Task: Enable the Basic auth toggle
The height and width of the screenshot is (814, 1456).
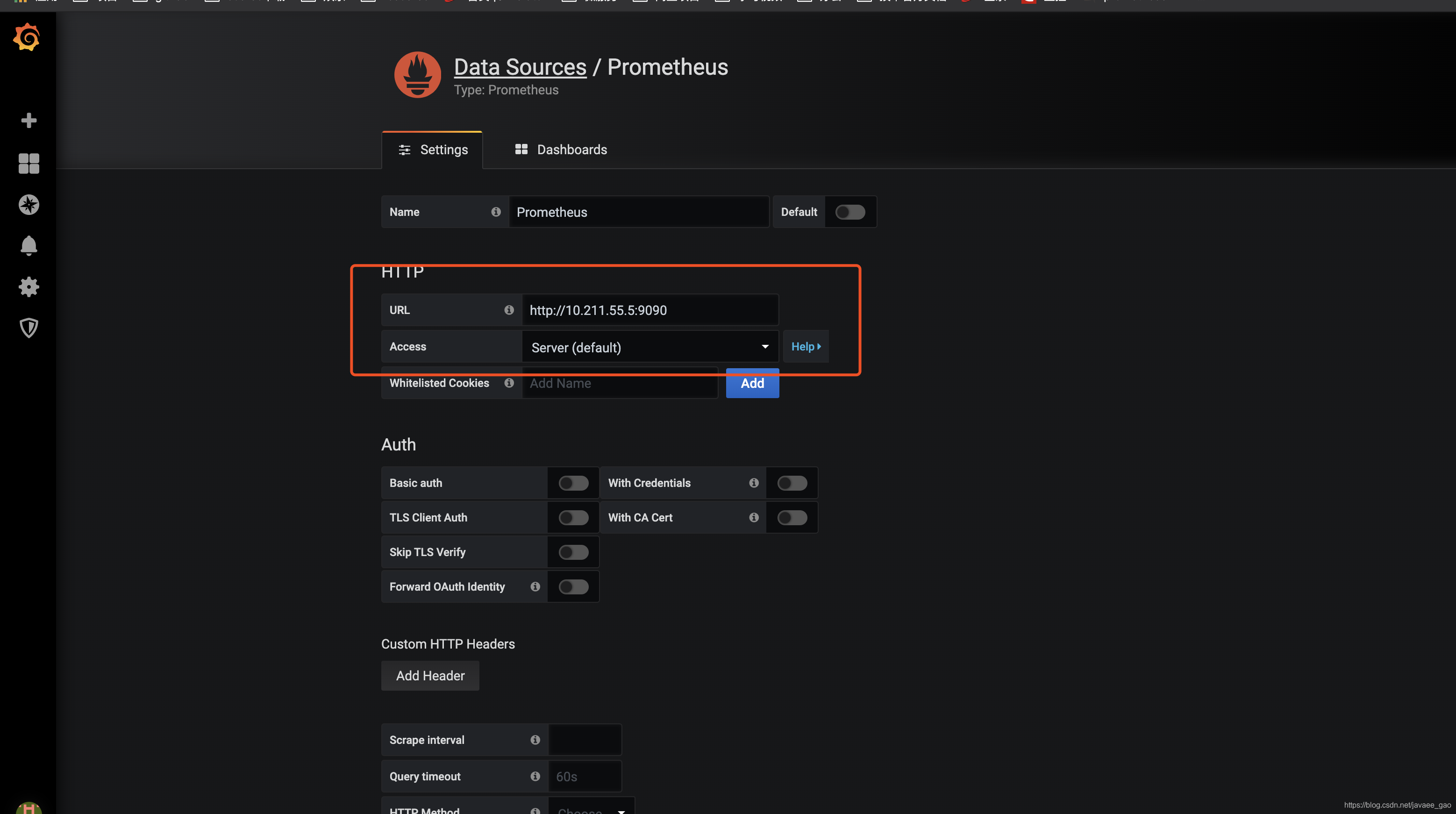Action: tap(573, 483)
